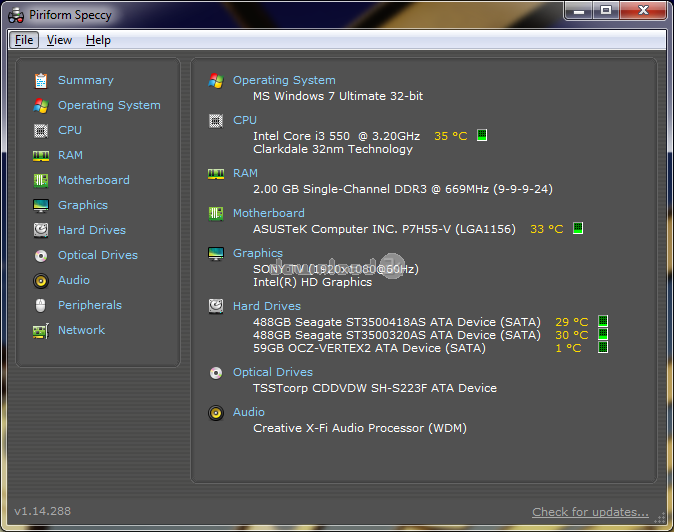
Task: Click the Hard Drives icon in summary panel
Action: coord(216,306)
